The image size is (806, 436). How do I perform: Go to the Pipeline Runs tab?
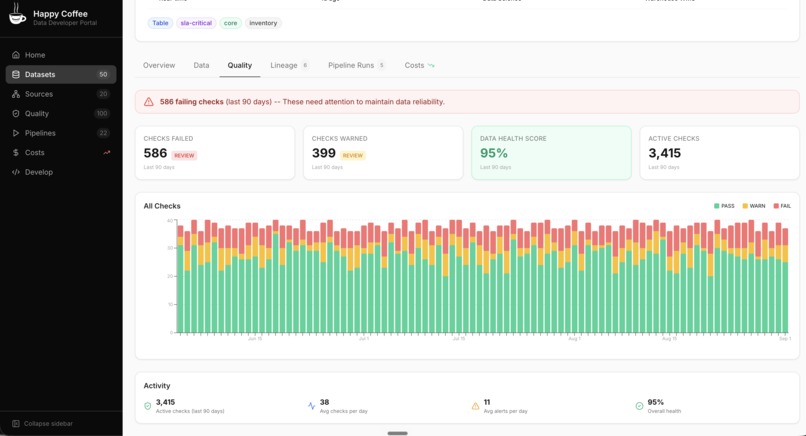(x=356, y=65)
